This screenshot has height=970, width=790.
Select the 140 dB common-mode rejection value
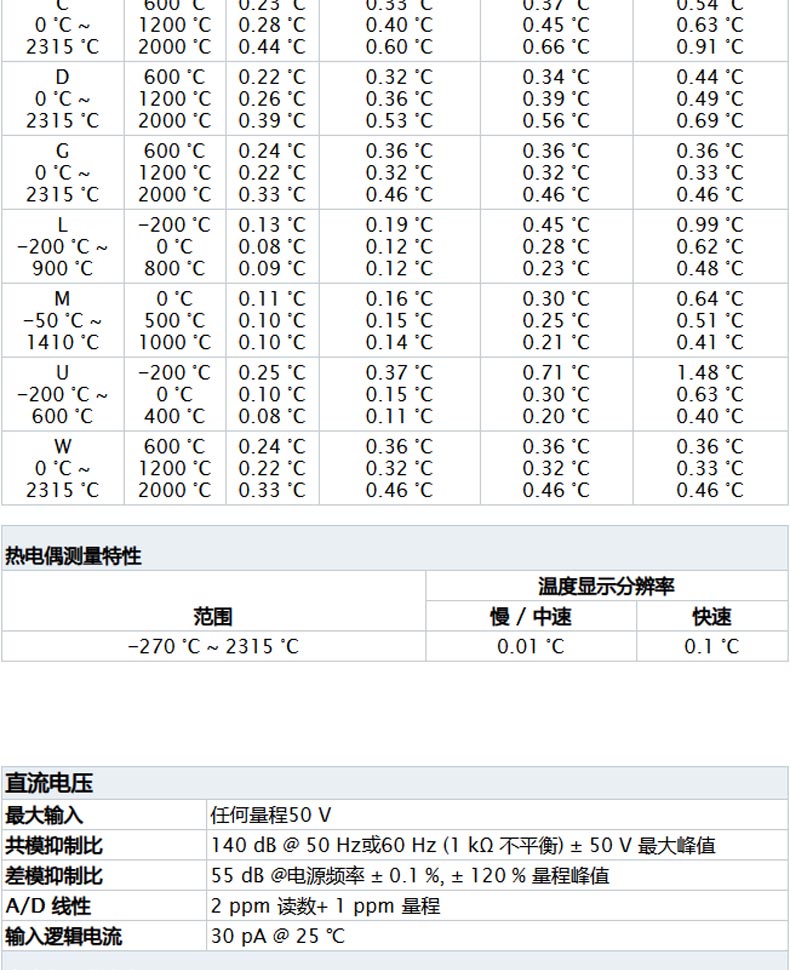tap(463, 846)
